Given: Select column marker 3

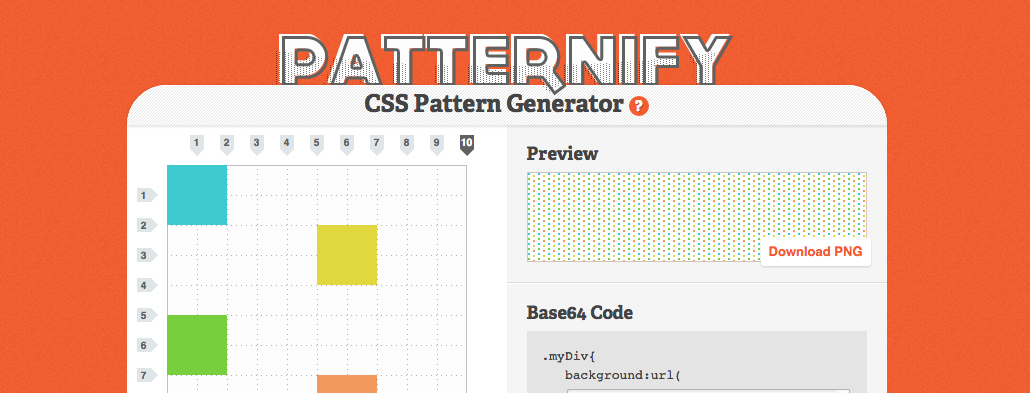Looking at the screenshot, I should [x=257, y=145].
